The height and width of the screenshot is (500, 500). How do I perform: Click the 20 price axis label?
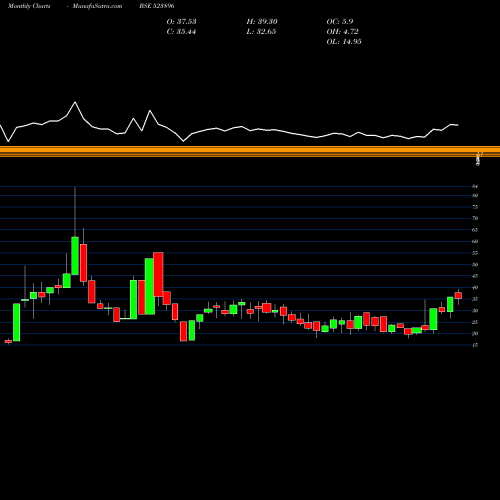475,334
